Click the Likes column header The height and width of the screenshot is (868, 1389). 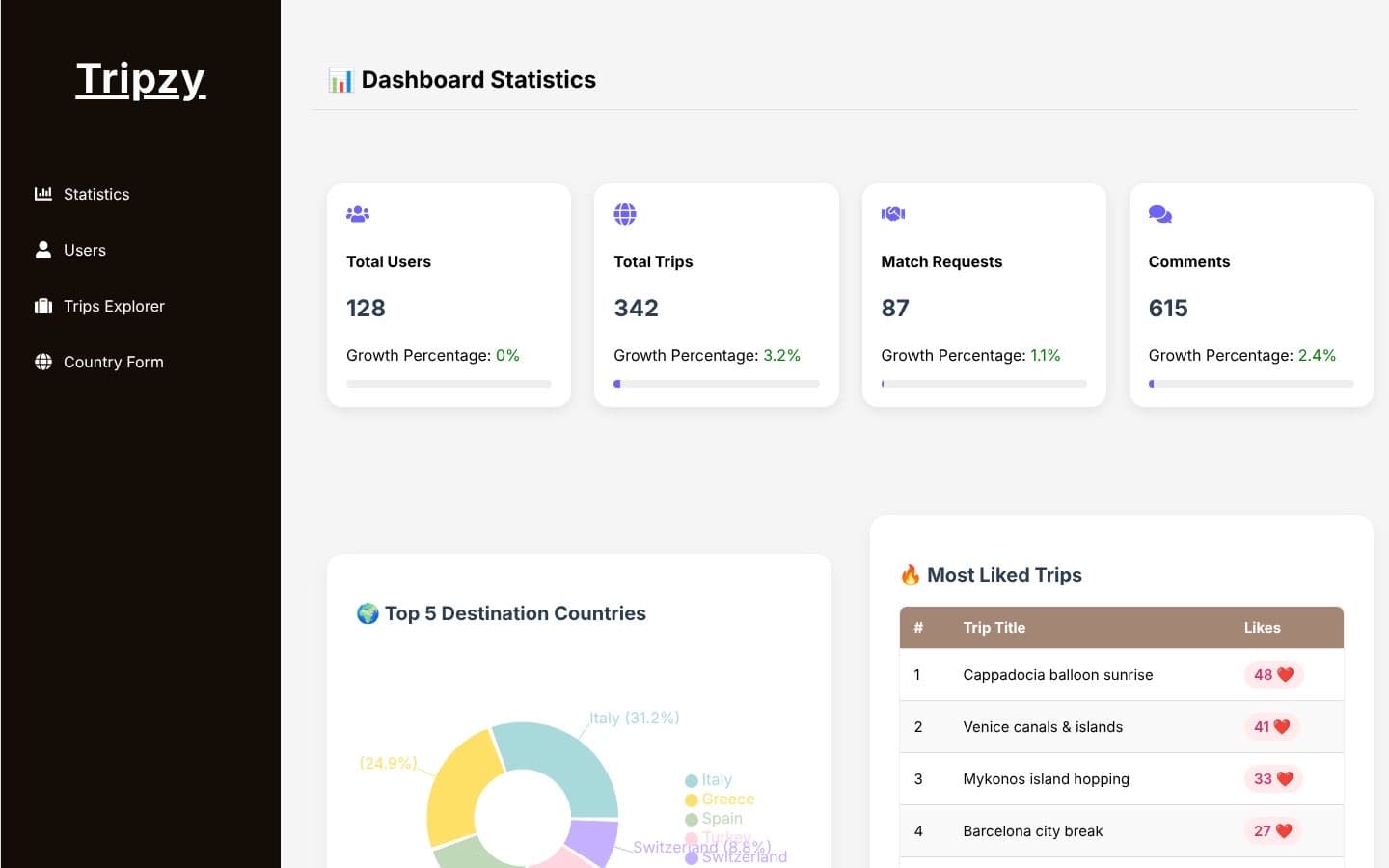pyautogui.click(x=1262, y=628)
